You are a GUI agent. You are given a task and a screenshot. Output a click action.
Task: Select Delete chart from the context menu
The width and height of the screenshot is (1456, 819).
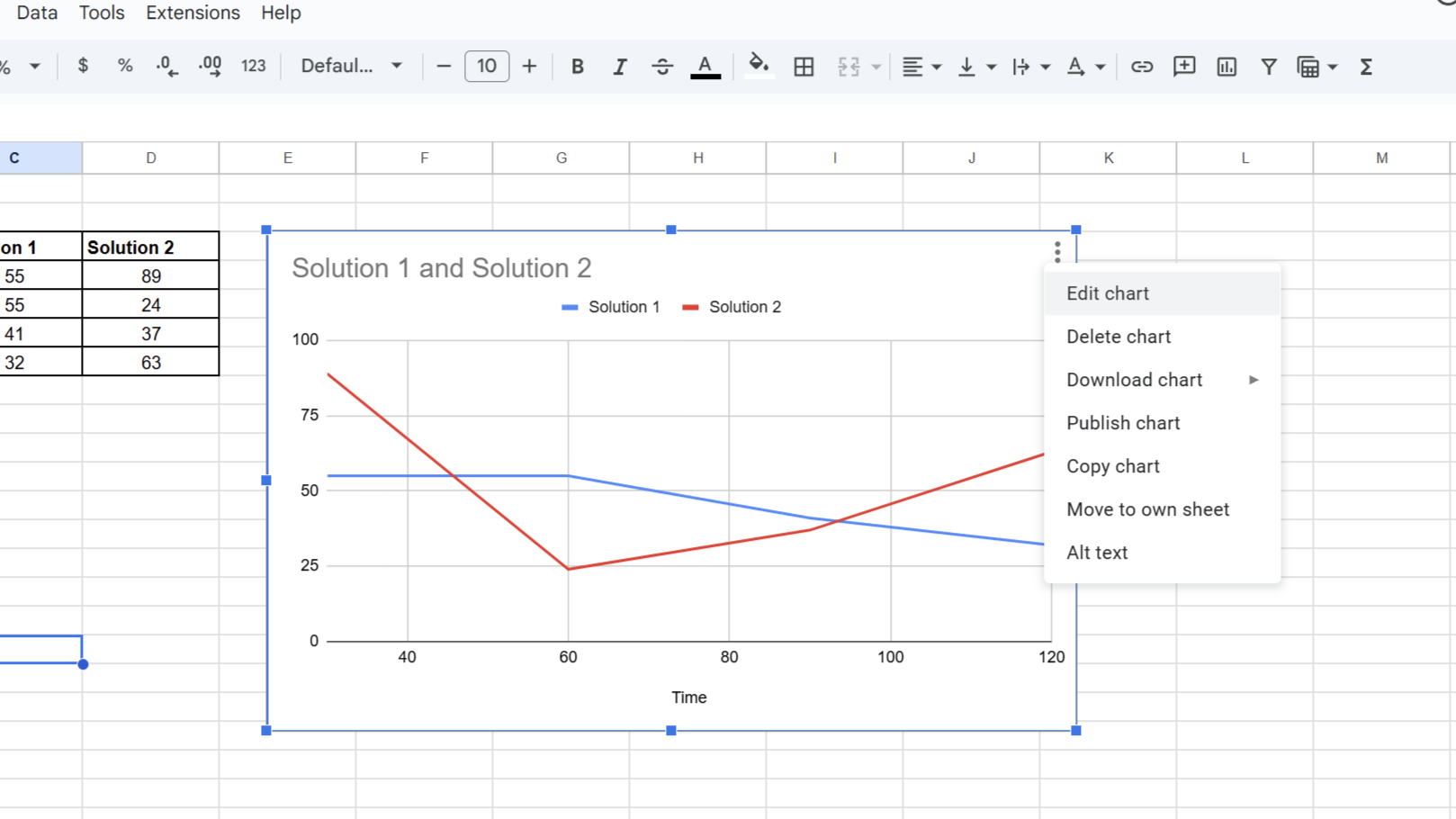point(1118,337)
